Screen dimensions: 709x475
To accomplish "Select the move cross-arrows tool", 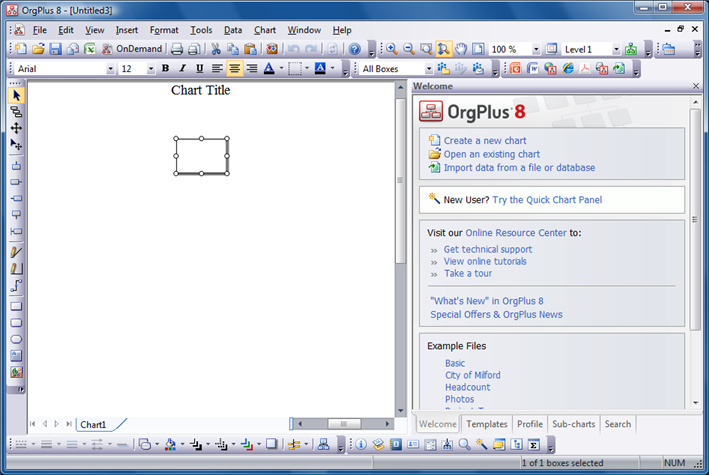I will [x=16, y=128].
